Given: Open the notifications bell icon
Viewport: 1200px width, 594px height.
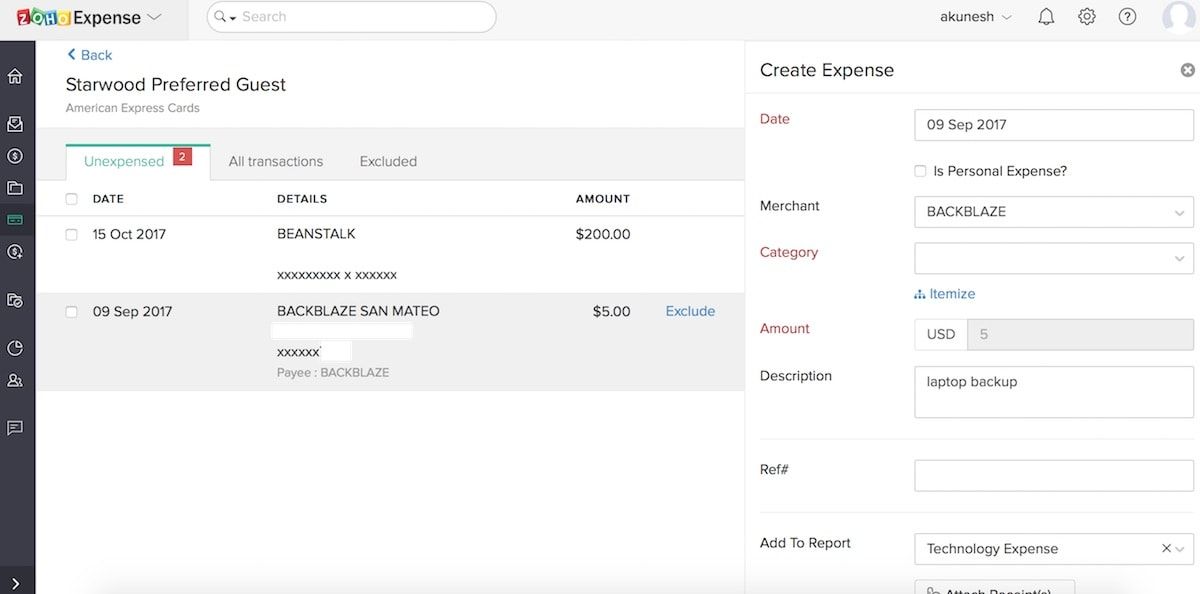Looking at the screenshot, I should coord(1046,17).
